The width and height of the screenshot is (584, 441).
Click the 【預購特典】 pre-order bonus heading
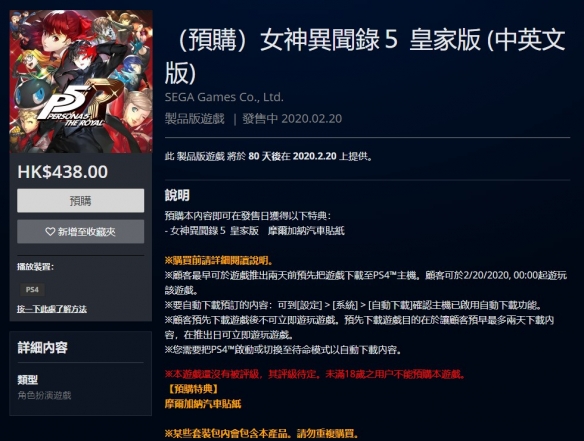click(x=192, y=389)
